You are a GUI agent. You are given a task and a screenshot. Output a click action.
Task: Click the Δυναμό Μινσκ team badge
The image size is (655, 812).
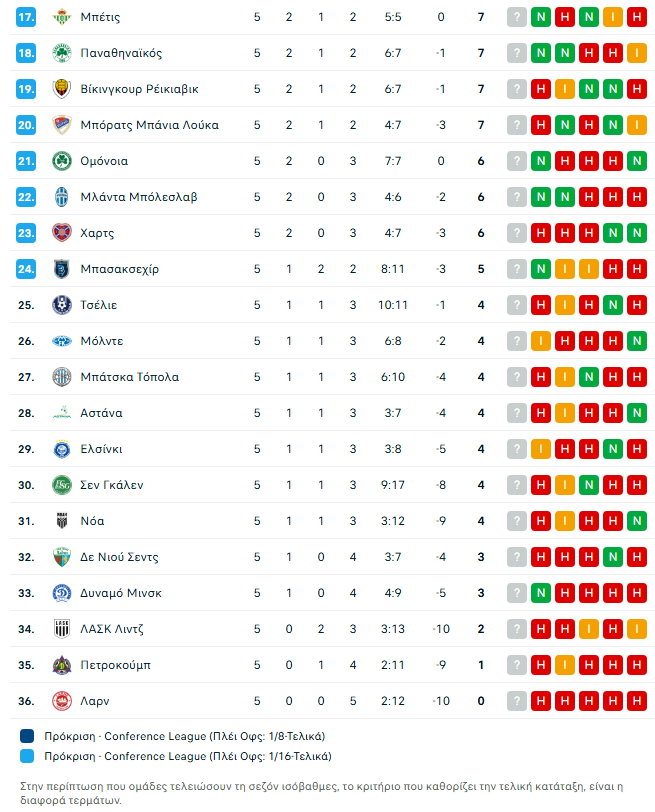pos(62,593)
